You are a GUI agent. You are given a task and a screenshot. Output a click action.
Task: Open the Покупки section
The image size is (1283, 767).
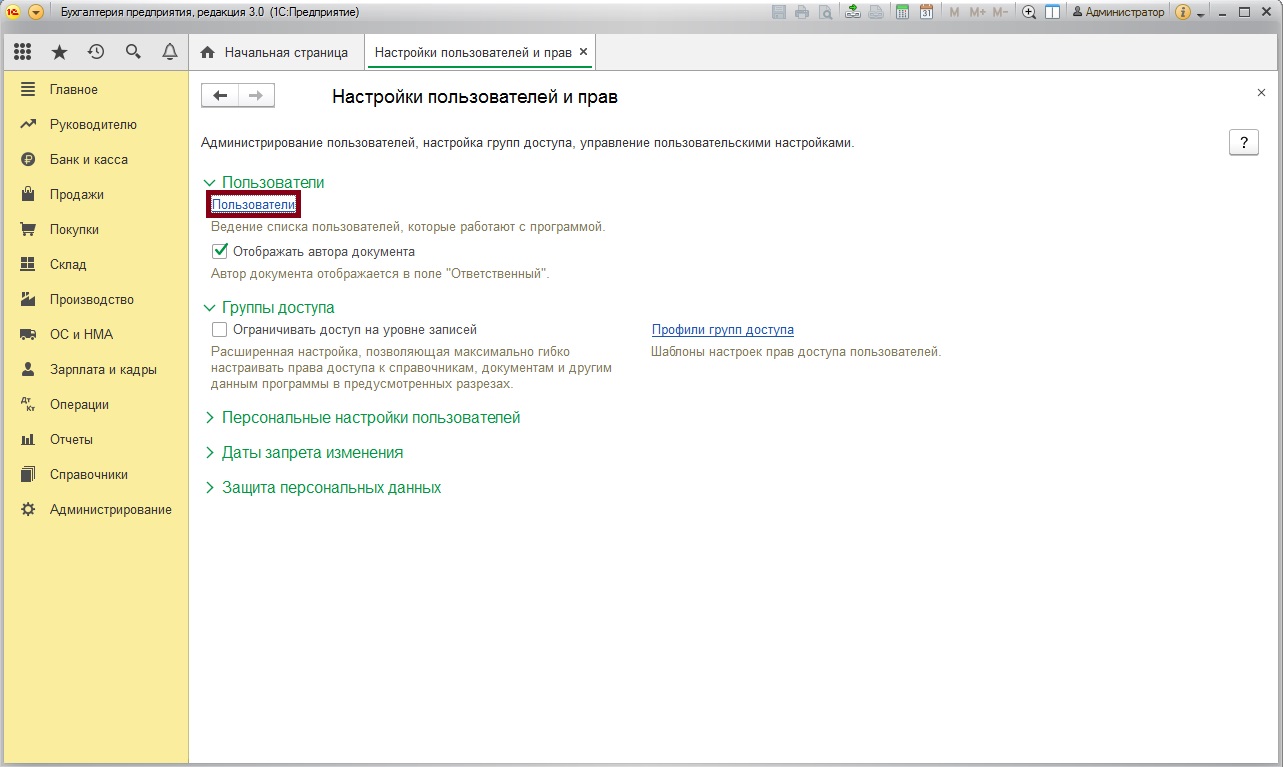[74, 229]
